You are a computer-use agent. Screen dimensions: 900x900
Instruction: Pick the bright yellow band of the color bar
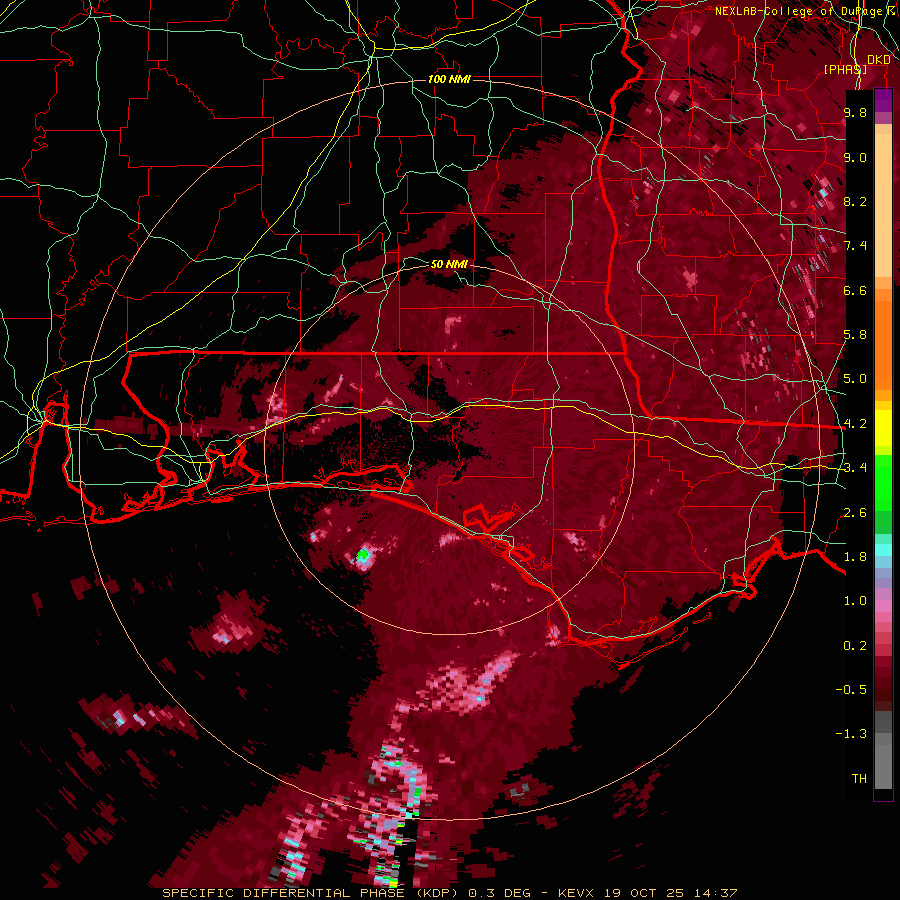tap(883, 428)
